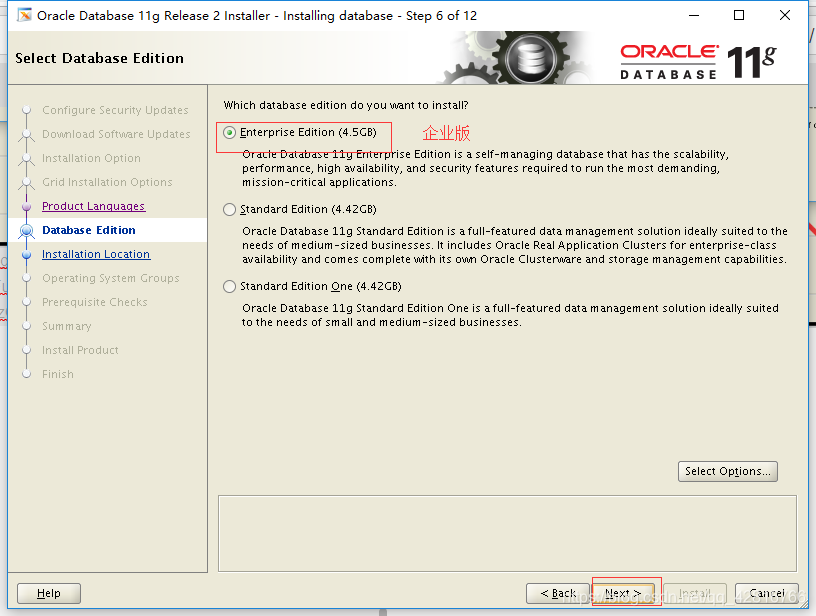Click the Product Languages step bullet
The image size is (816, 616).
pos(27,207)
